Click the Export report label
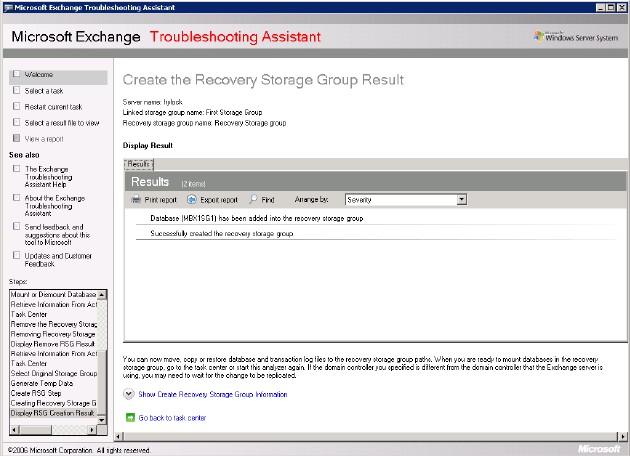 pyautogui.click(x=219, y=200)
